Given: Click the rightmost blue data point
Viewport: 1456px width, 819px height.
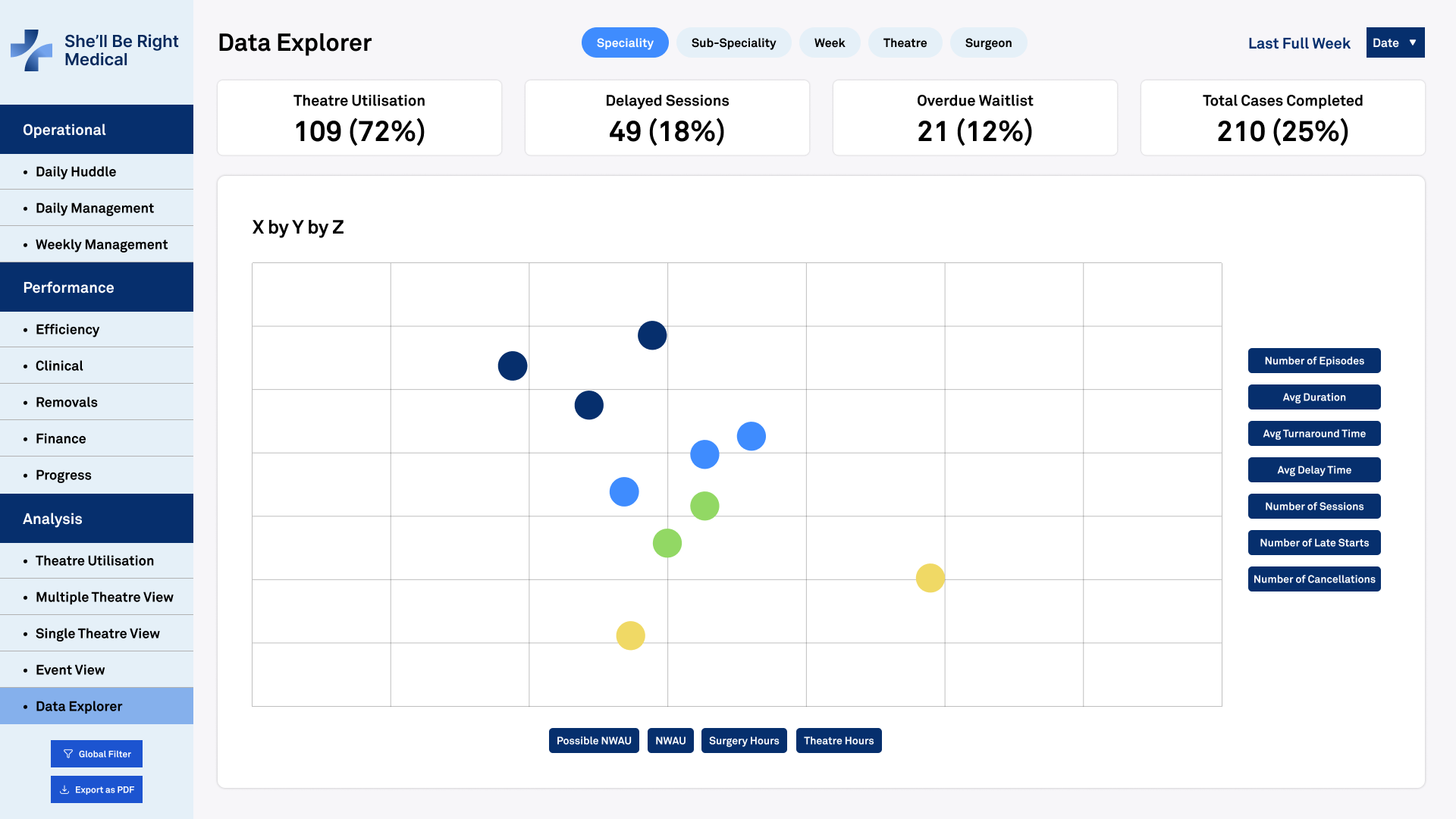Looking at the screenshot, I should coord(752,436).
